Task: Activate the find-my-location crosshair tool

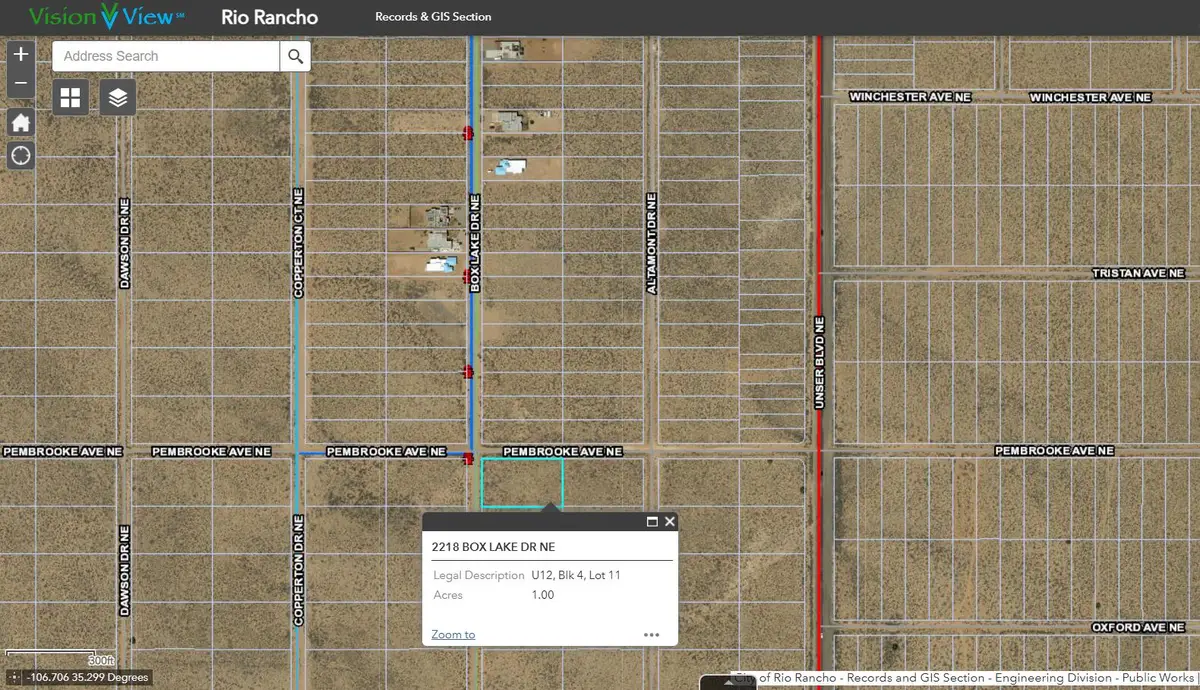Action: click(20, 155)
